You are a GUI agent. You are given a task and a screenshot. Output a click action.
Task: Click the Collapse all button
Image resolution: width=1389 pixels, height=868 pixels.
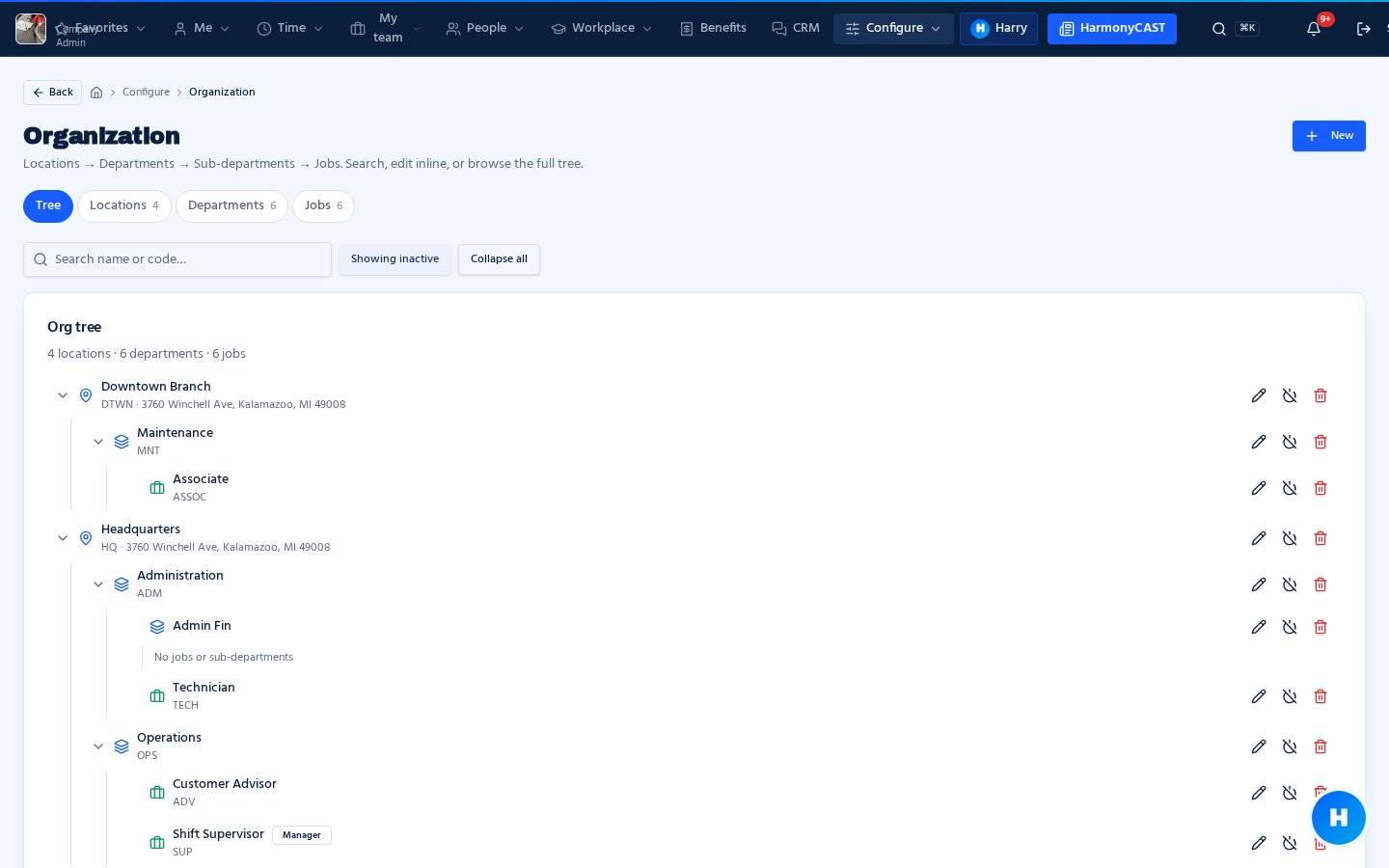499,259
